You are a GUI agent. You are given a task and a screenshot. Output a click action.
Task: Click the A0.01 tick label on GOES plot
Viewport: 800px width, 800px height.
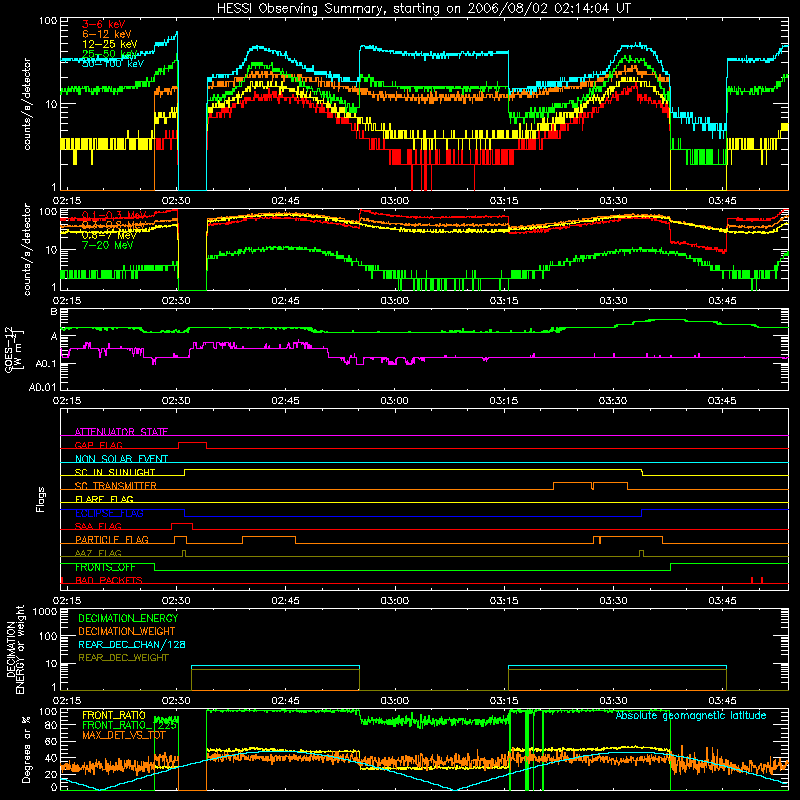point(43,387)
